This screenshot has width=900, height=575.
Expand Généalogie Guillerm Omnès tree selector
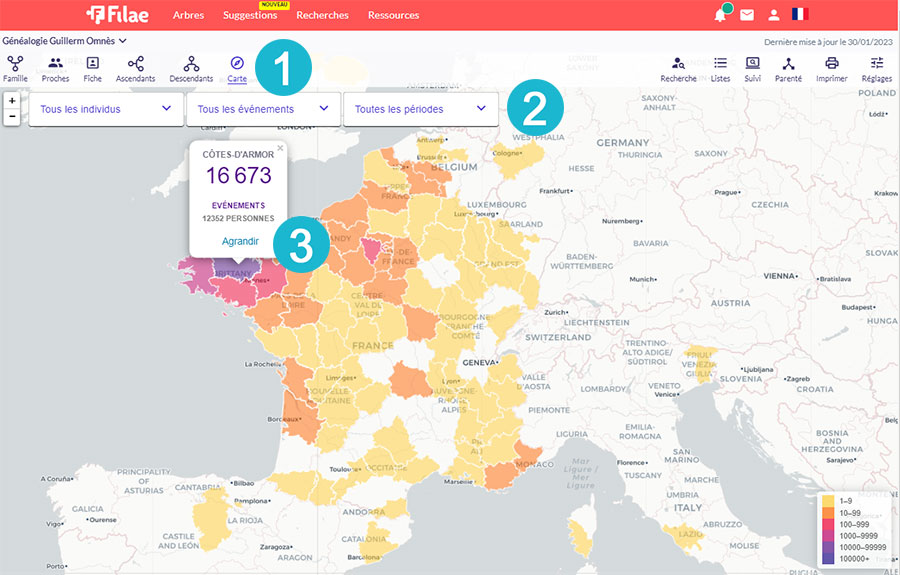(x=65, y=41)
